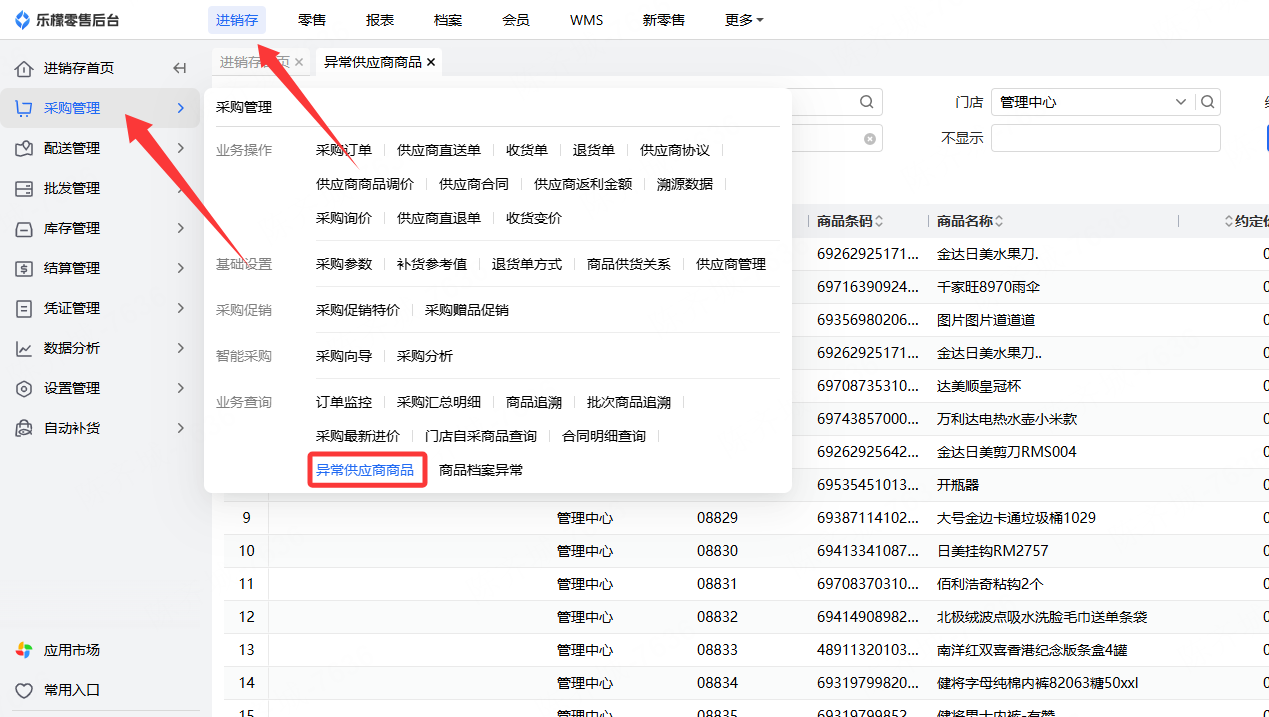The image size is (1269, 717).
Task: Open the WMS top menu
Action: click(x=587, y=20)
